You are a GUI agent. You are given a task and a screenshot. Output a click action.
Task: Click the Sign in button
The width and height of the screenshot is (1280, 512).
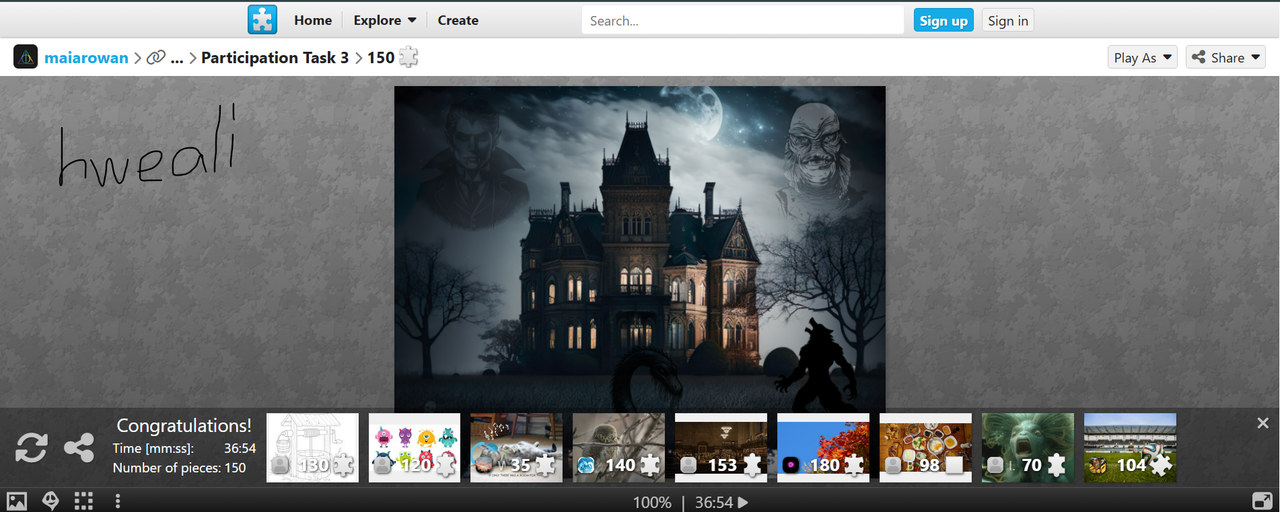[1007, 20]
